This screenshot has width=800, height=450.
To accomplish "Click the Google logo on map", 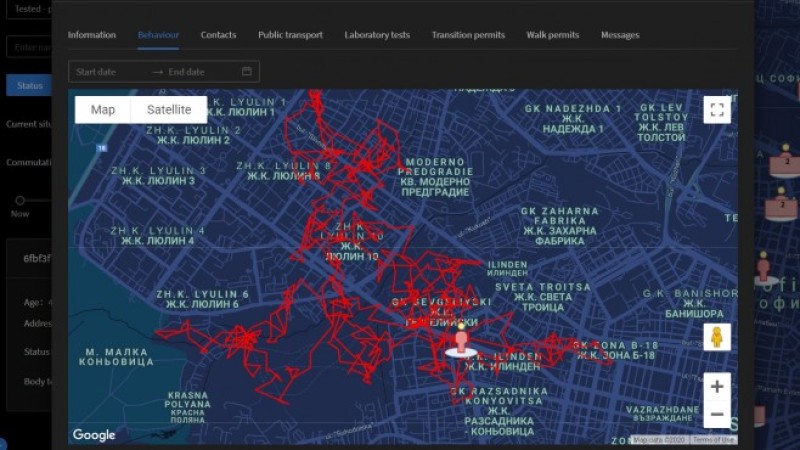I will pyautogui.click(x=94, y=435).
